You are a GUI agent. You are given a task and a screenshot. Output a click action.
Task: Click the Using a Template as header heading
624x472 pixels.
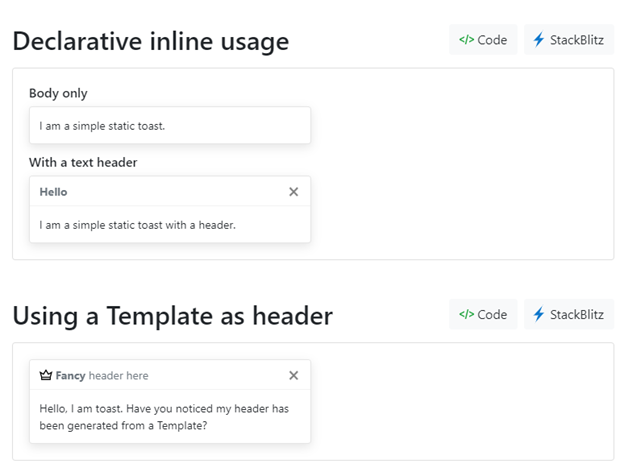[x=172, y=316]
